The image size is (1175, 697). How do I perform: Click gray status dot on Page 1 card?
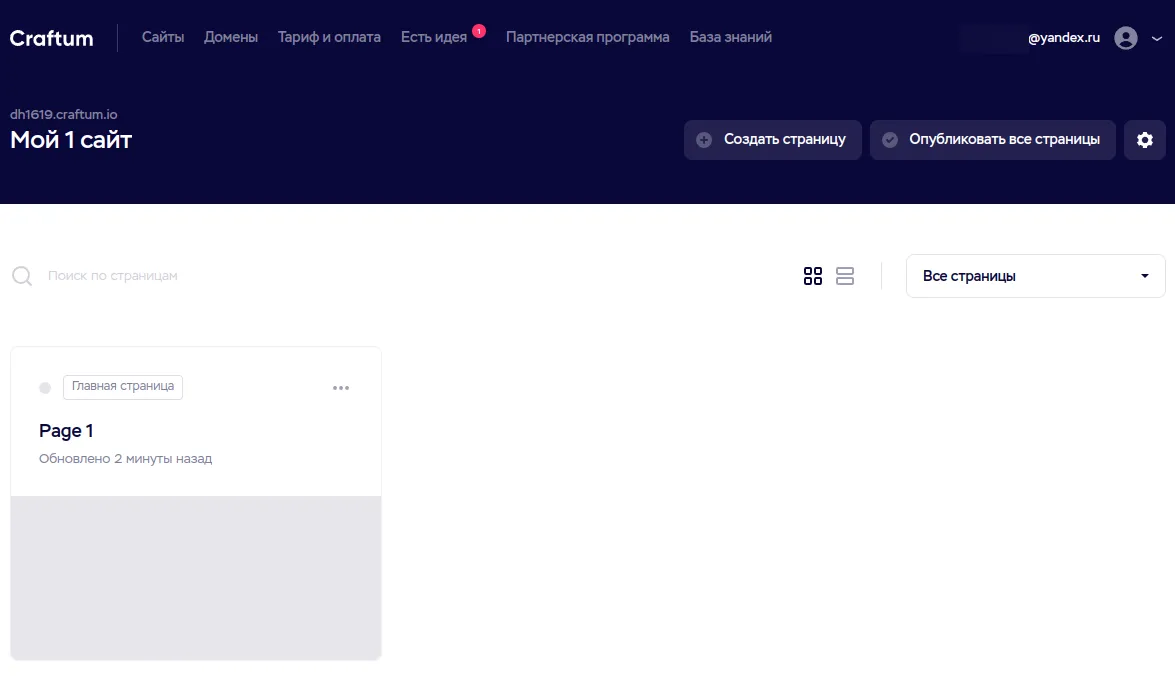coord(45,388)
